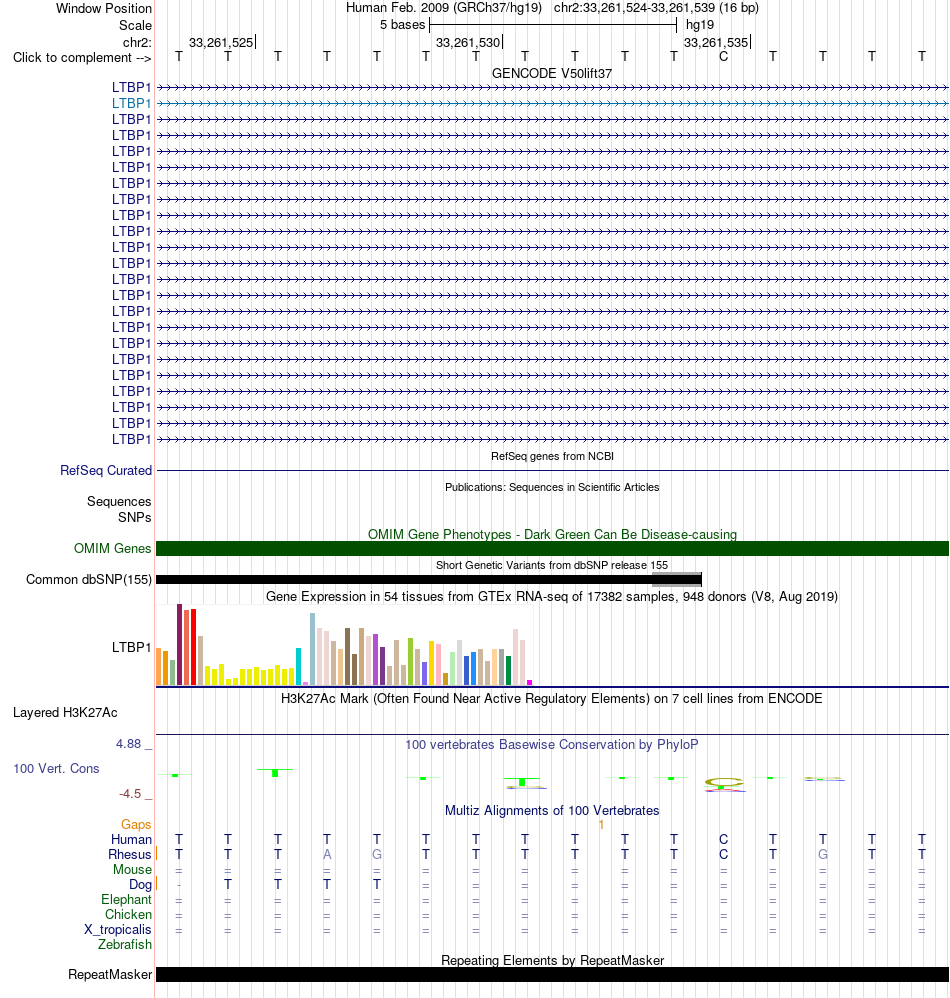Click the yellow C logo in PhyloP track
Screen dimensions: 950x998
724,782
